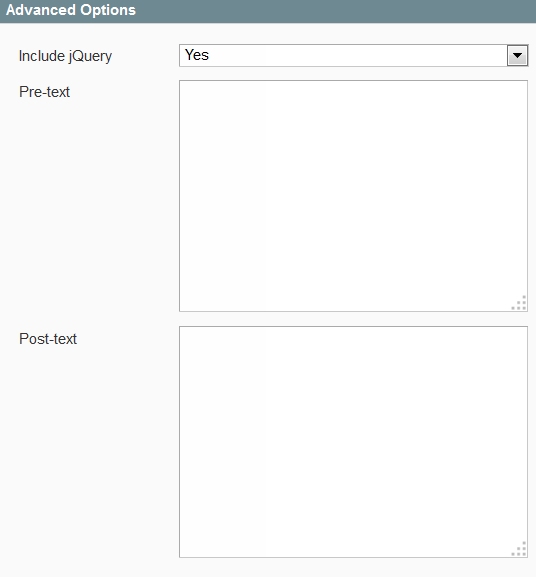The image size is (536, 577).
Task: Click the Yes value in jQuery selector
Action: [x=197, y=55]
